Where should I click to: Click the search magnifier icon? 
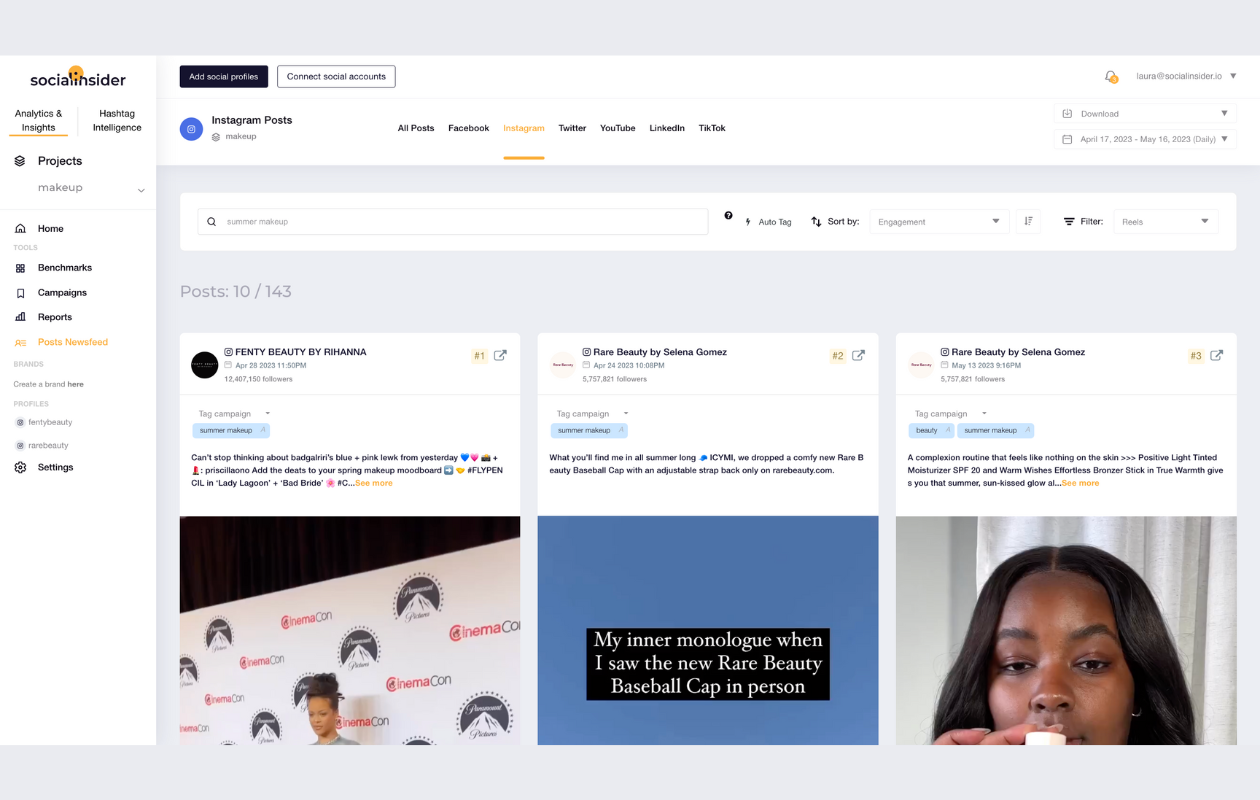(x=212, y=222)
